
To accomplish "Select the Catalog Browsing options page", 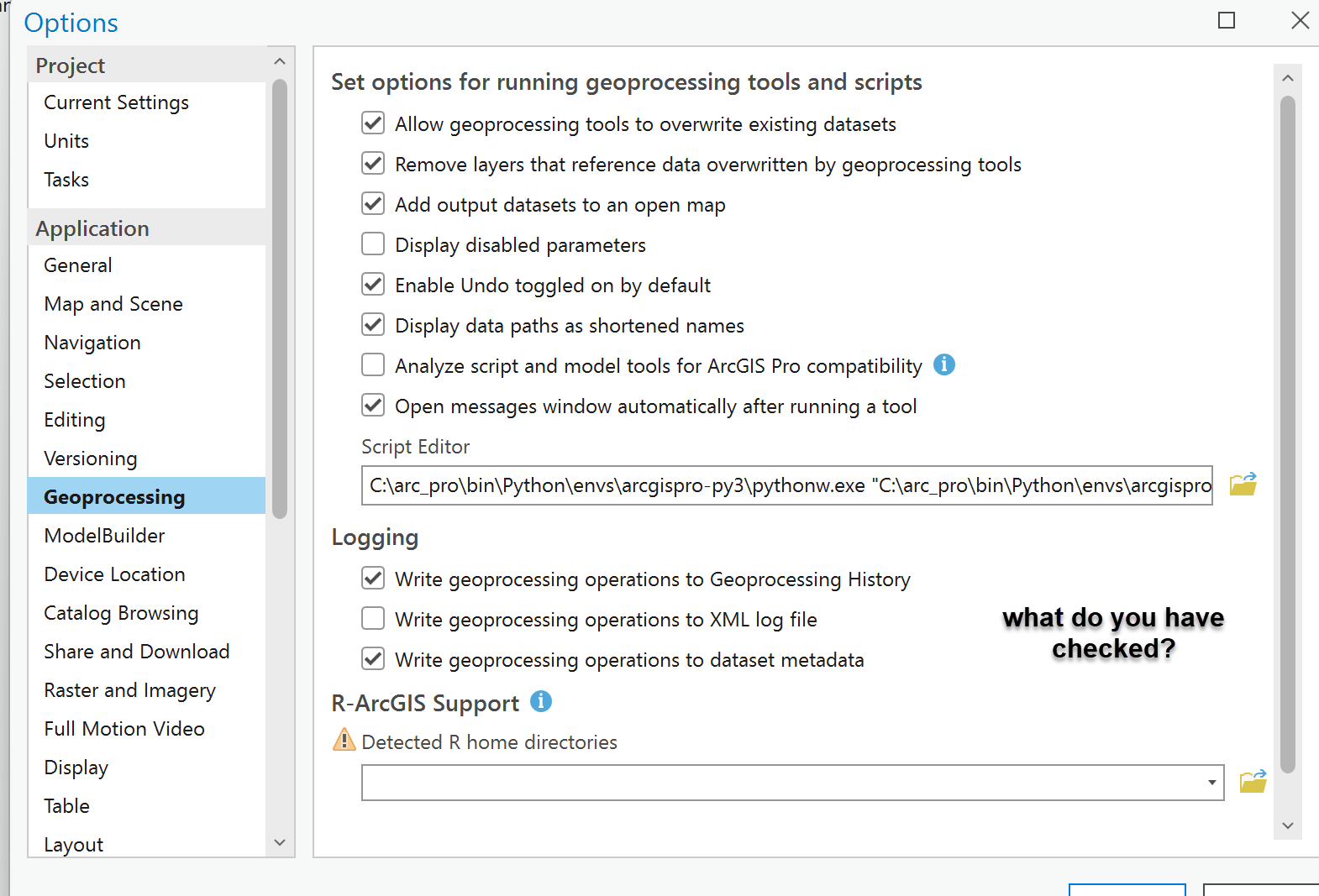I will pos(120,612).
